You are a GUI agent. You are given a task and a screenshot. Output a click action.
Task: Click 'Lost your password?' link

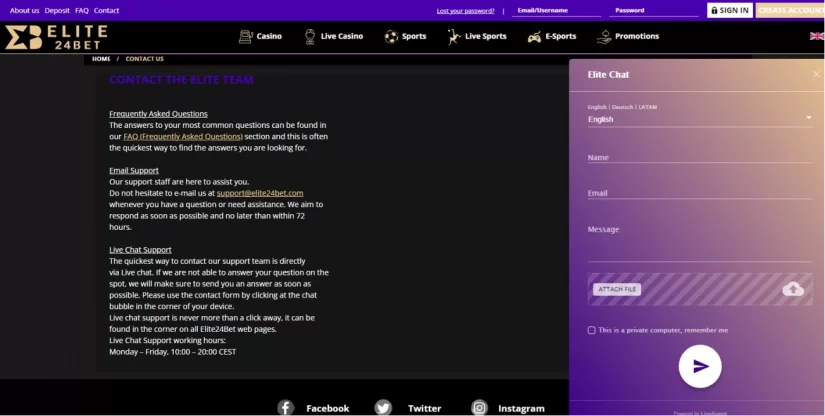(465, 11)
